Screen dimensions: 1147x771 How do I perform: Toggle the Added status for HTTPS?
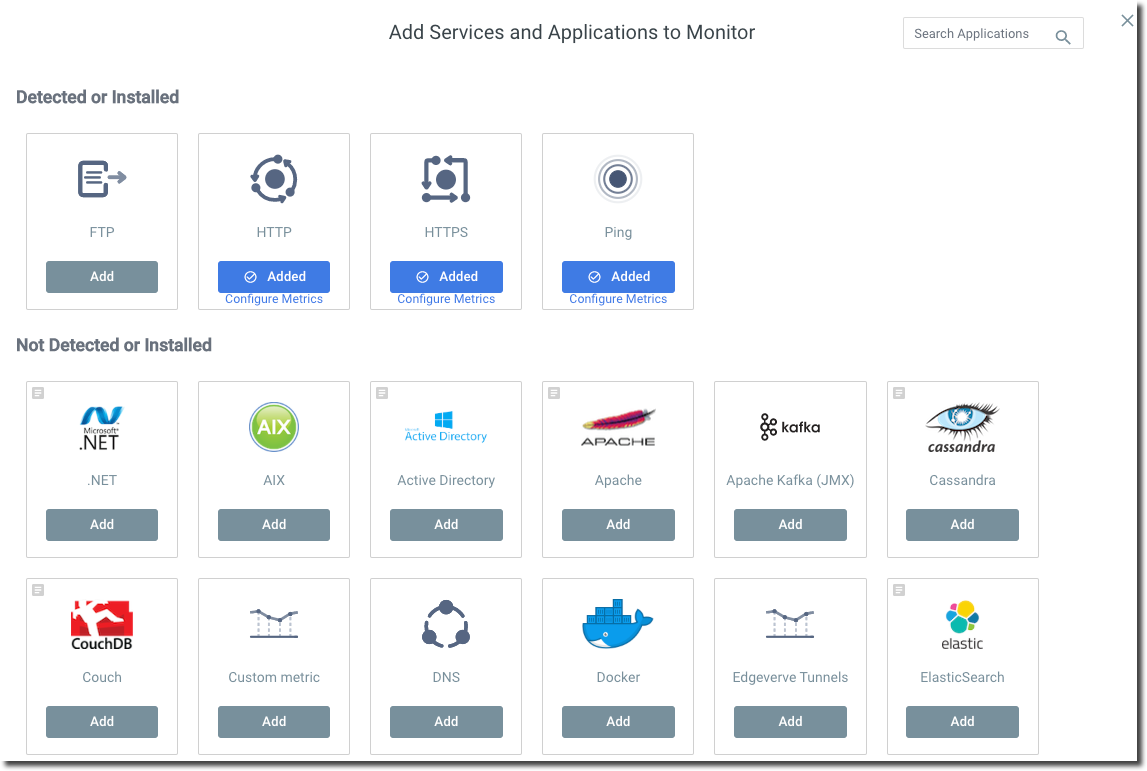[x=445, y=276]
